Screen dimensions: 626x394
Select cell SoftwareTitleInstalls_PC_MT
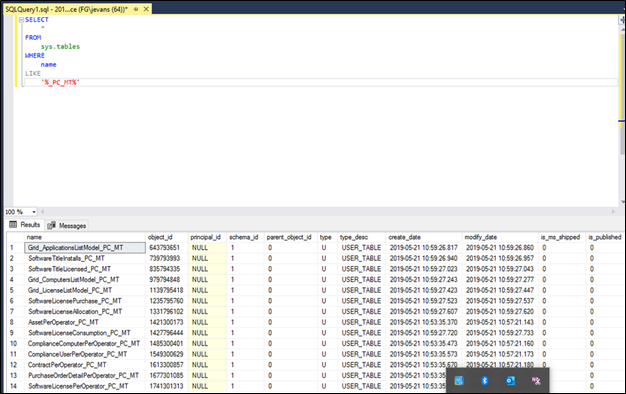click(x=85, y=258)
